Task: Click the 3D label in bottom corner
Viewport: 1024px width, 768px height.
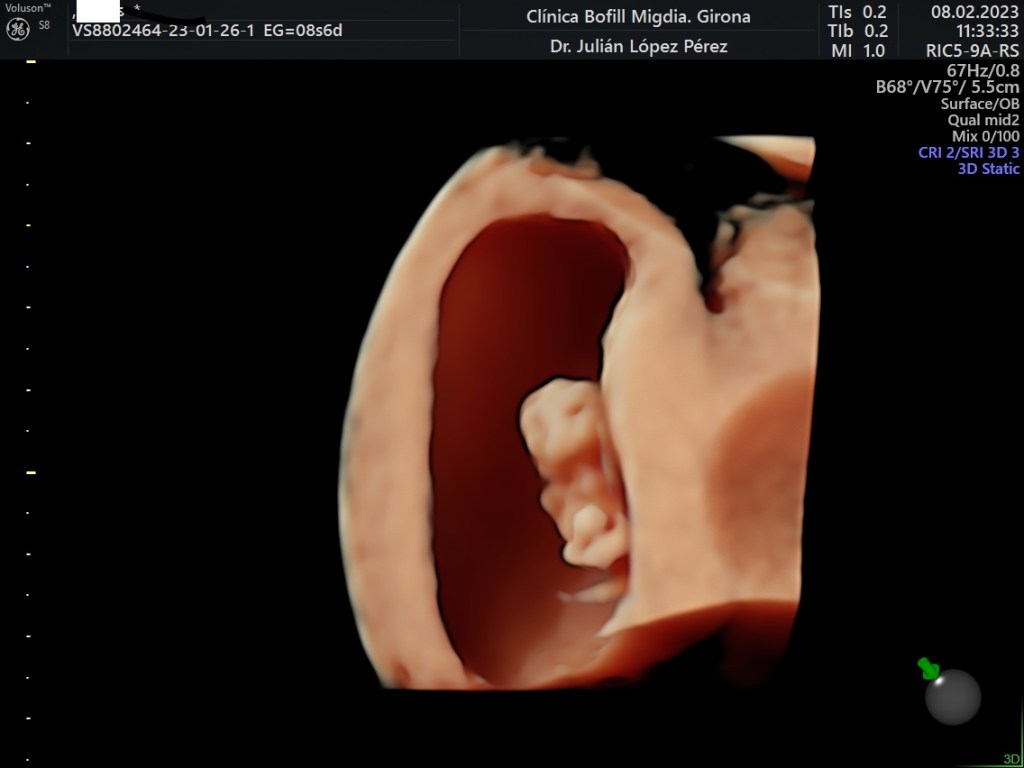Action: [x=1011, y=759]
